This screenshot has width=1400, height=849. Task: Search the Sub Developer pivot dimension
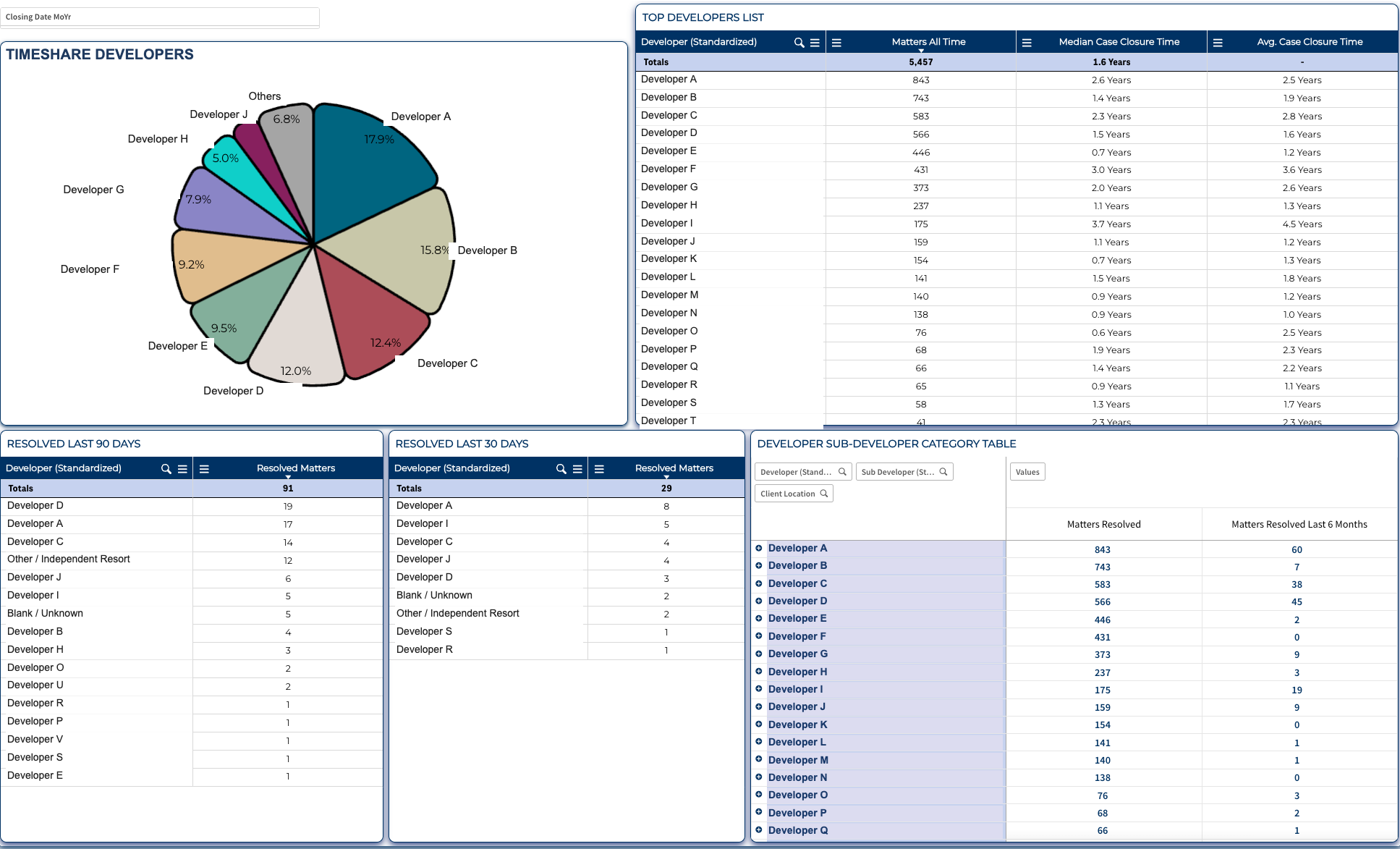pos(943,472)
